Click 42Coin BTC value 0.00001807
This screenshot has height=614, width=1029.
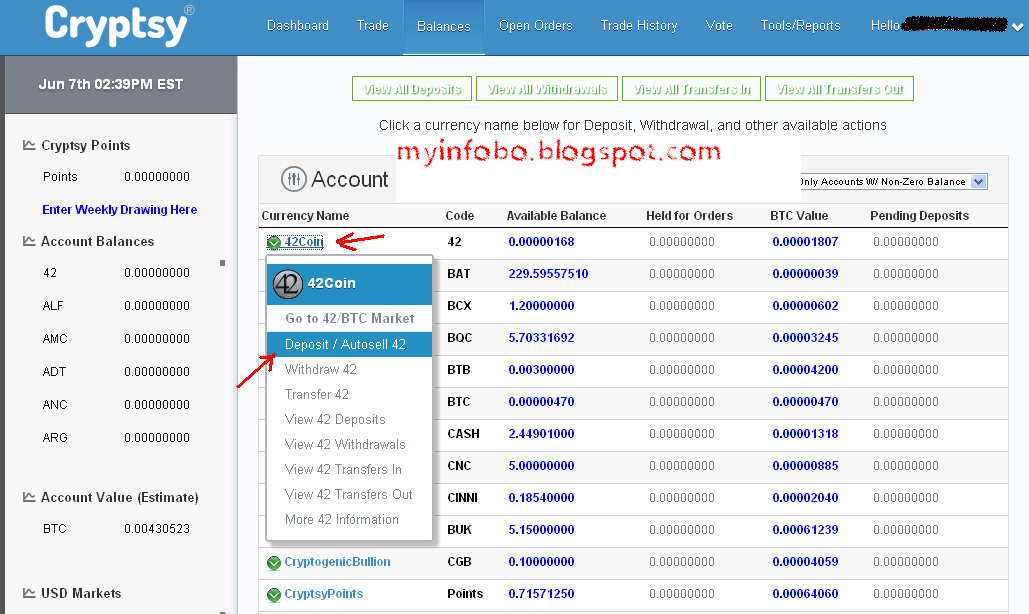805,241
